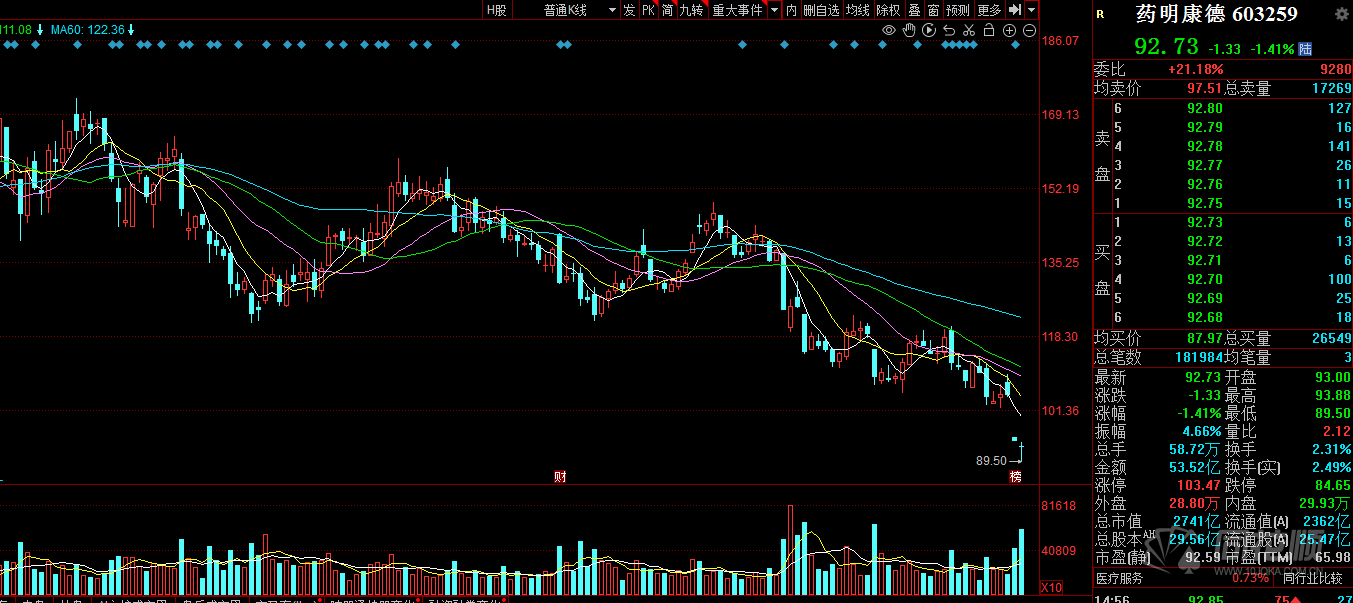Image resolution: width=1353 pixels, height=603 pixels.
Task: Open the gear settings for the quote panel
Action: [x=1342, y=13]
